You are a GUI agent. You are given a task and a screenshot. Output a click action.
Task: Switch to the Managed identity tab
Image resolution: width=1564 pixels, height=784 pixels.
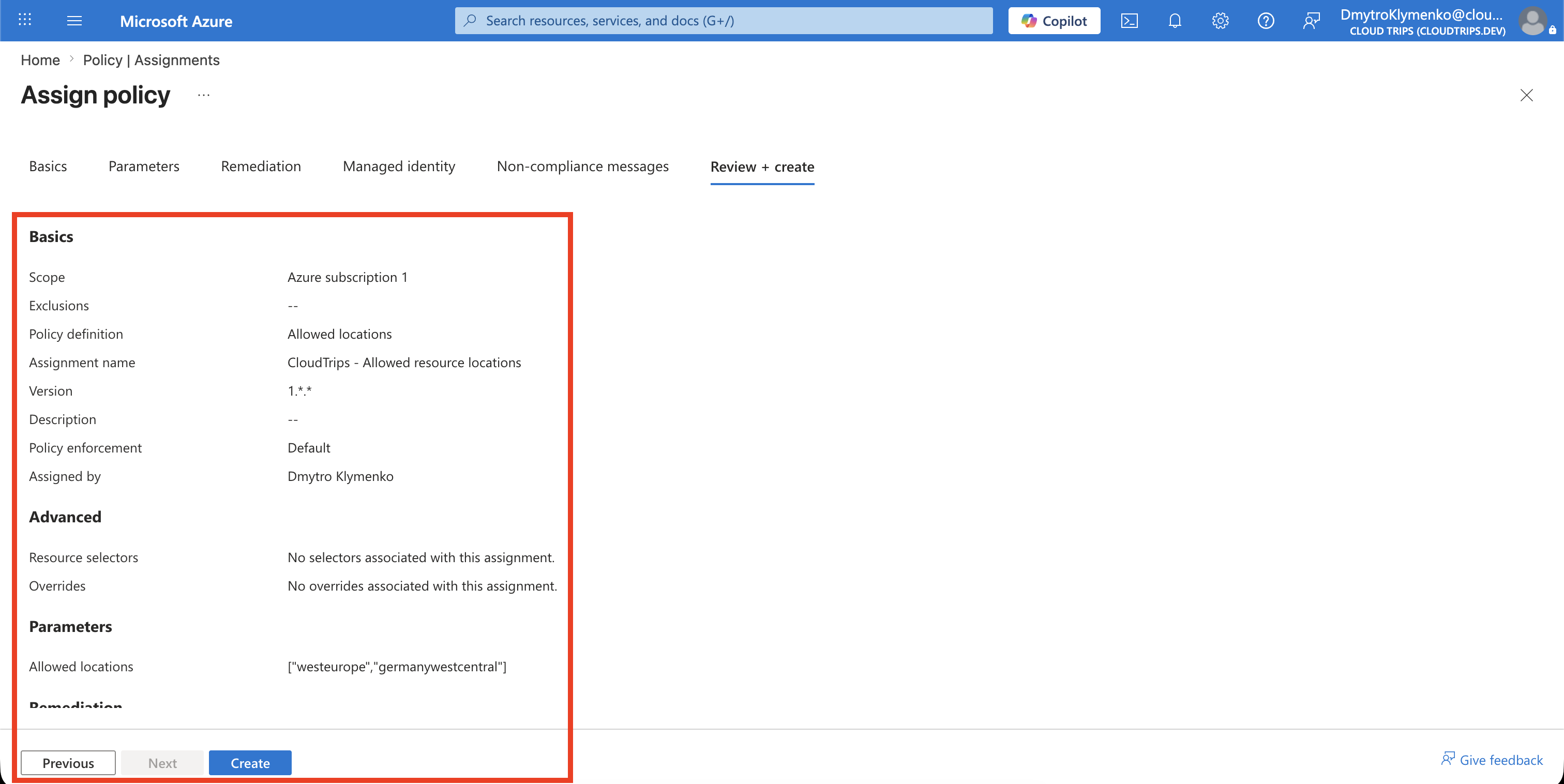(399, 167)
